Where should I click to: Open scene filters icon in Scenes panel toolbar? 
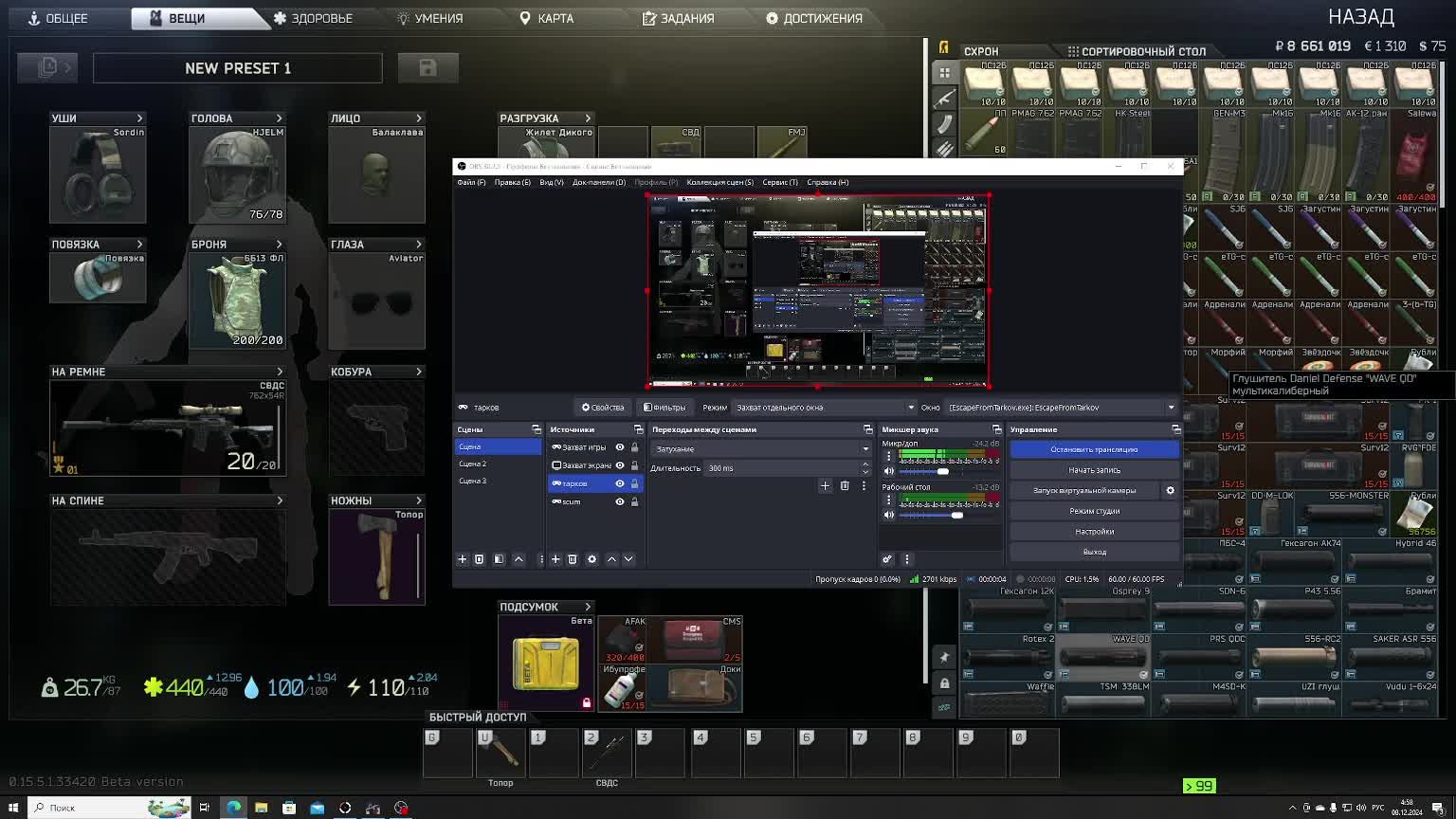(x=500, y=559)
